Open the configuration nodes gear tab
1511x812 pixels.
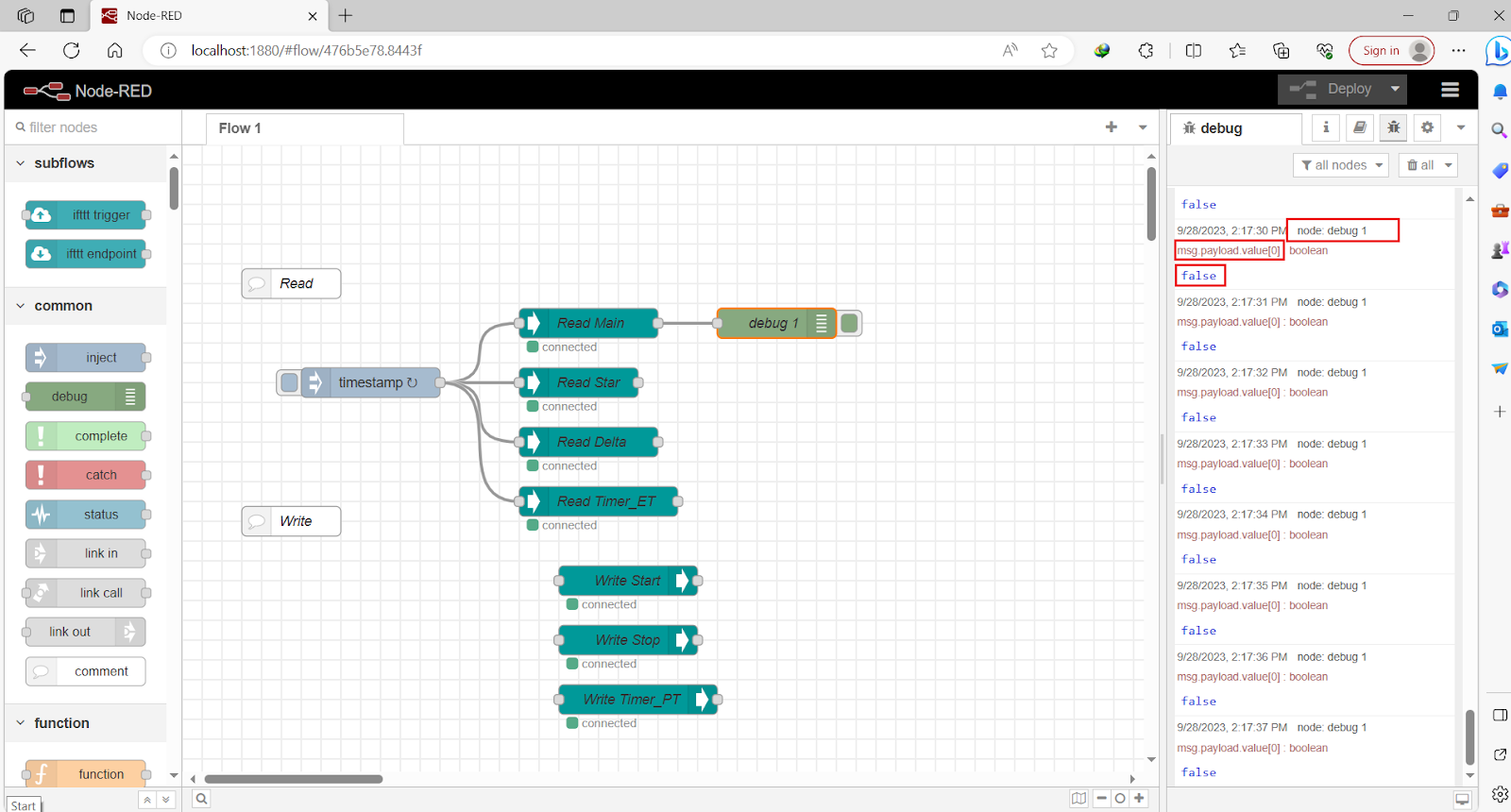click(x=1428, y=127)
